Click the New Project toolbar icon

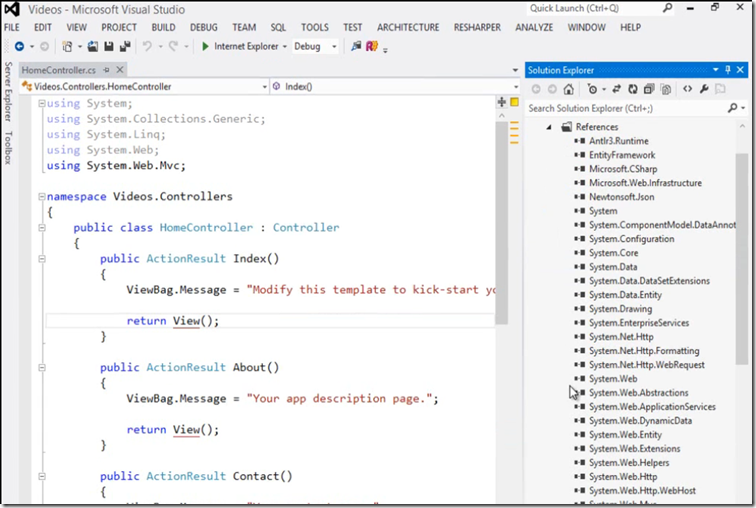click(x=67, y=46)
